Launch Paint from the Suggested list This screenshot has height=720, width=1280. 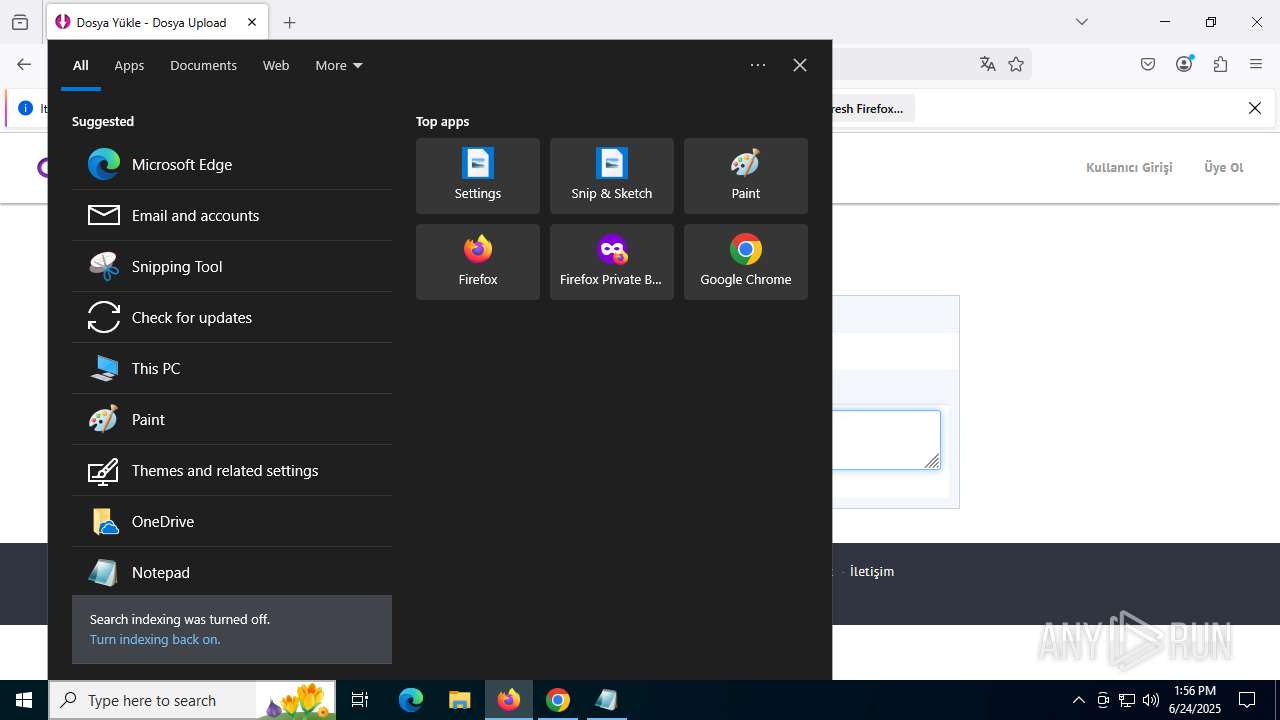pyautogui.click(x=232, y=419)
